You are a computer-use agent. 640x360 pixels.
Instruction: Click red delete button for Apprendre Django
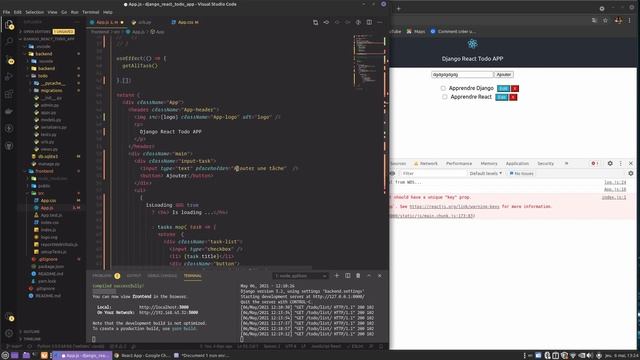(x=515, y=89)
